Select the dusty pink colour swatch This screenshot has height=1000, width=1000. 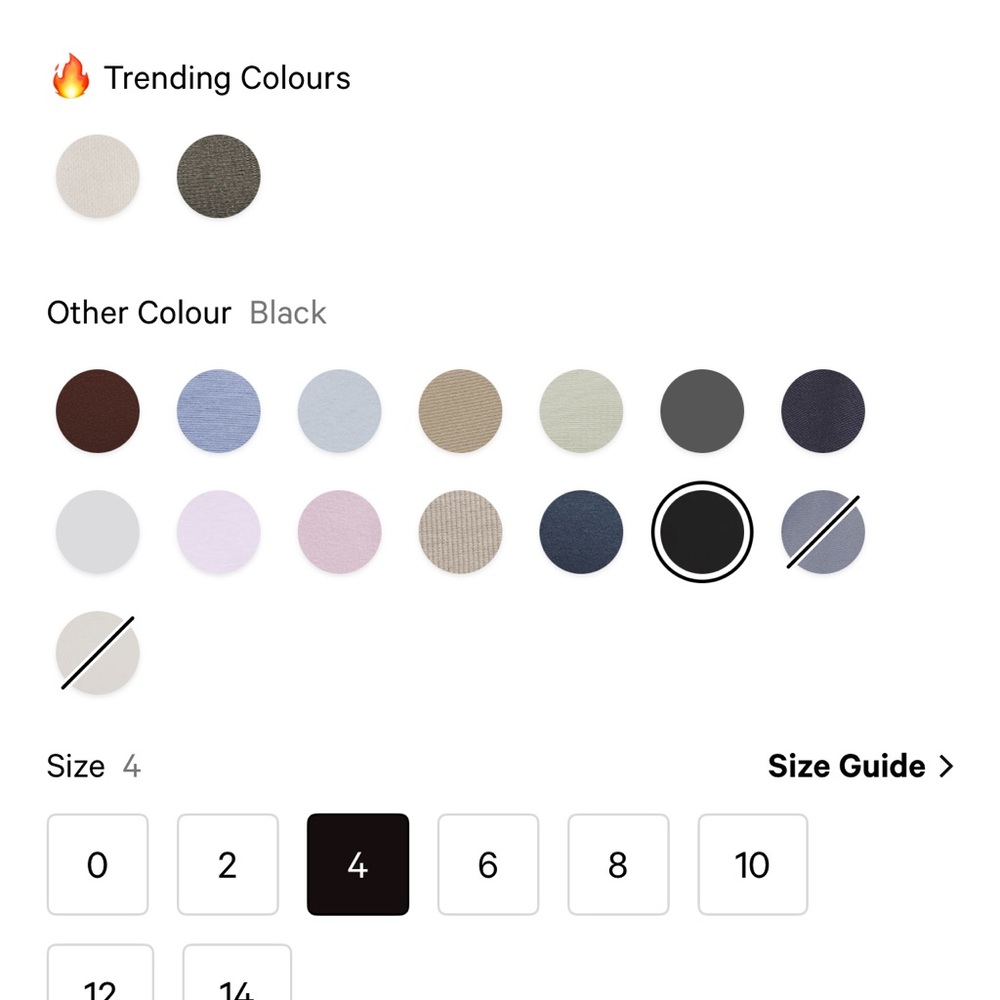pyautogui.click(x=339, y=532)
